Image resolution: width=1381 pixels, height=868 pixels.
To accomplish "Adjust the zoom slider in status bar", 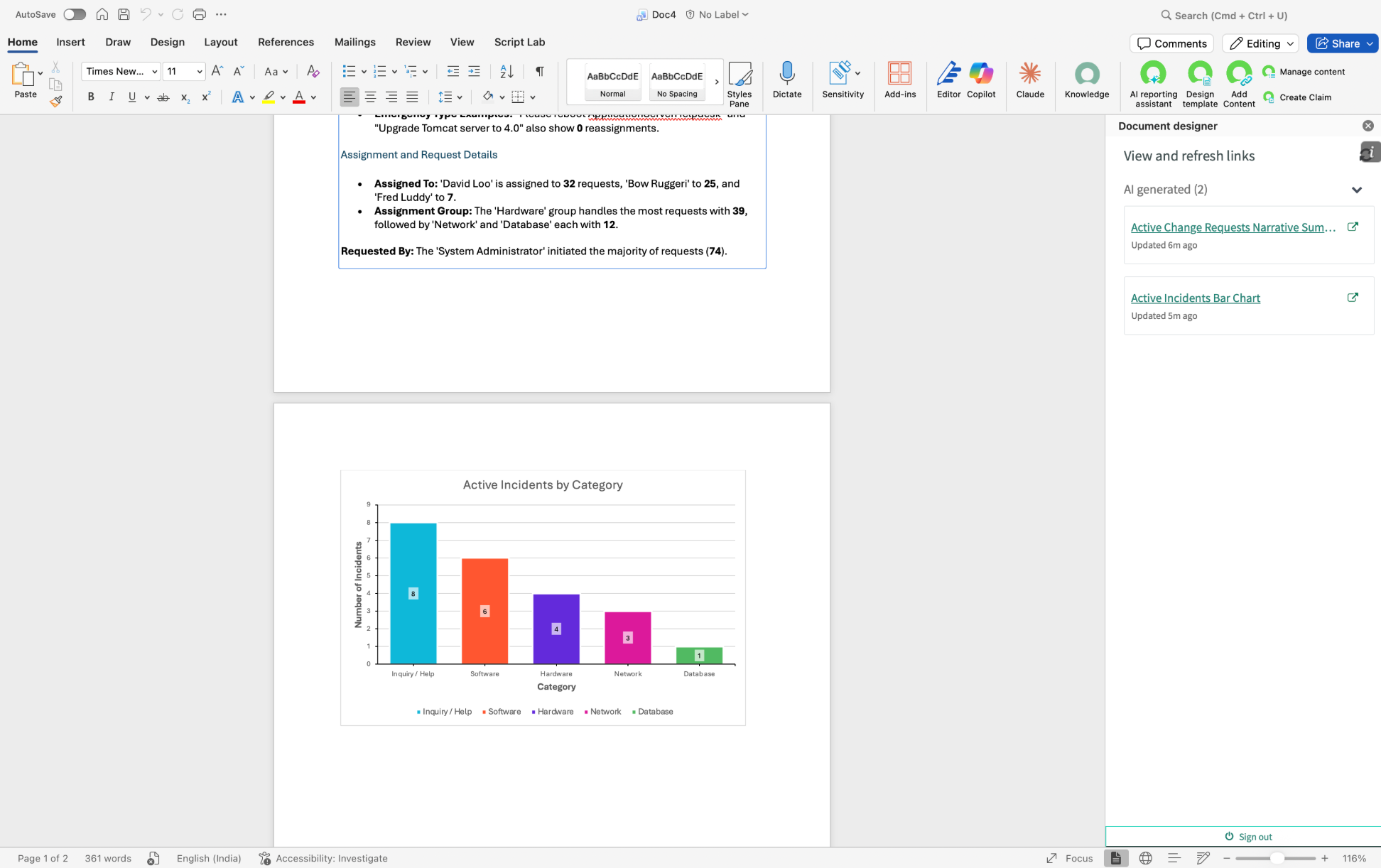I will 1276,858.
